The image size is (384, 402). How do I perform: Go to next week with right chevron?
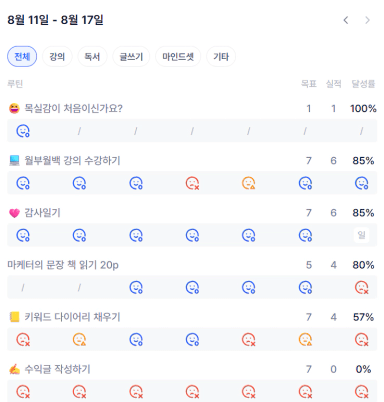(367, 20)
